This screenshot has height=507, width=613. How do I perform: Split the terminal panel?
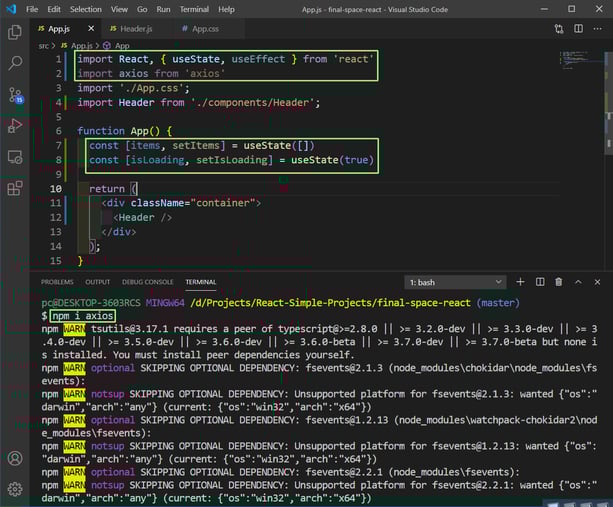(x=540, y=282)
